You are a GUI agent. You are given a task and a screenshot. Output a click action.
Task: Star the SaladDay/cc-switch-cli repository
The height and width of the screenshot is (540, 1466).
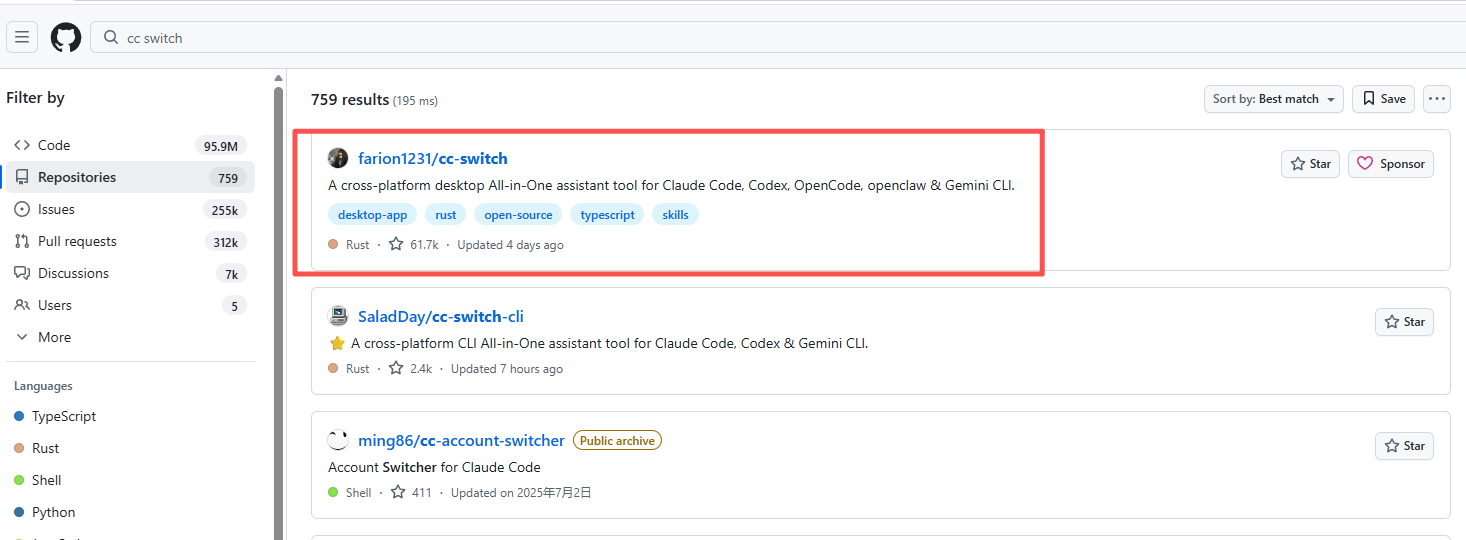coord(1404,322)
